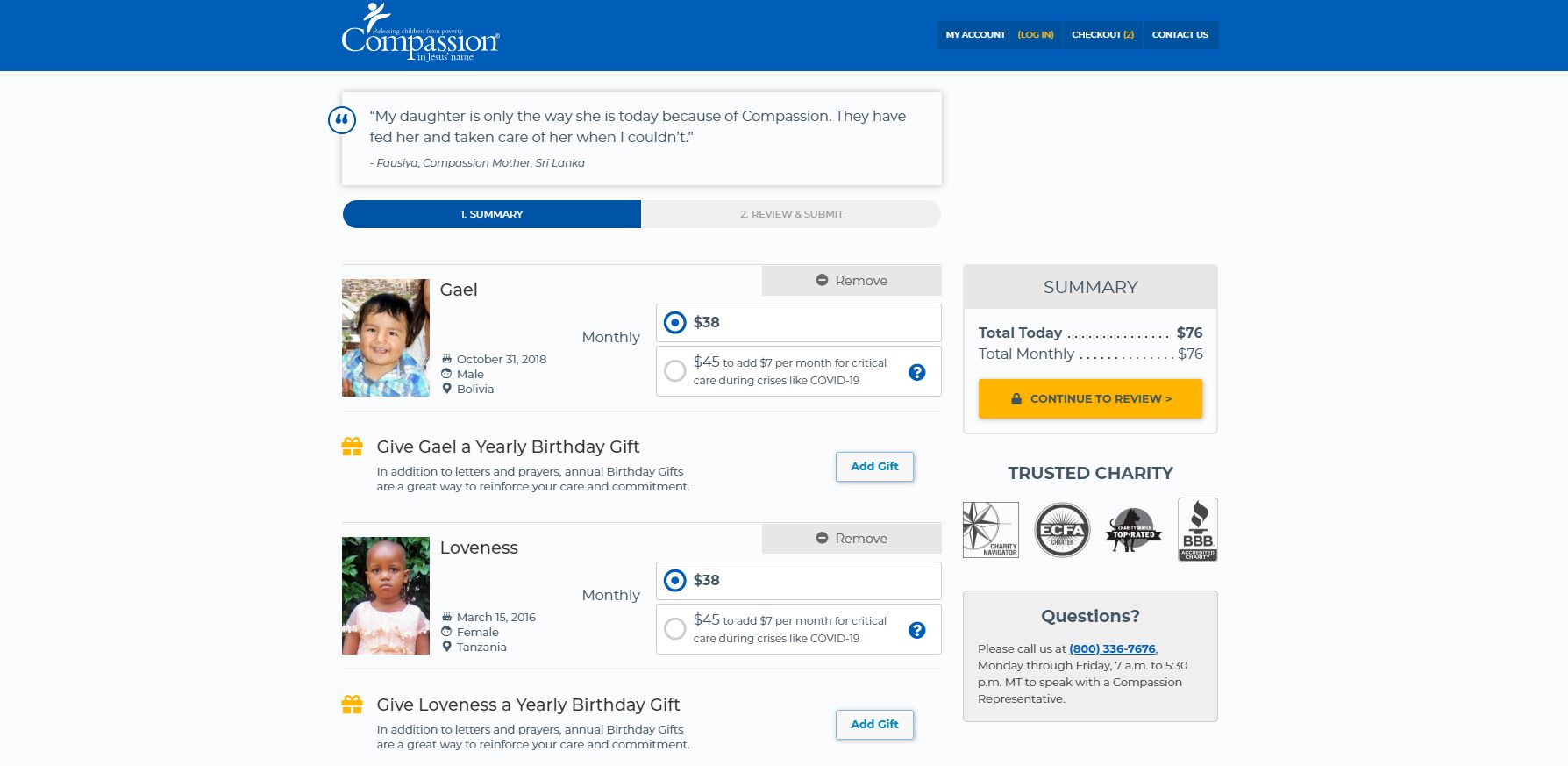The image size is (1568, 766).
Task: Click the help question icon in Loveness's $45 option
Action: (x=917, y=630)
